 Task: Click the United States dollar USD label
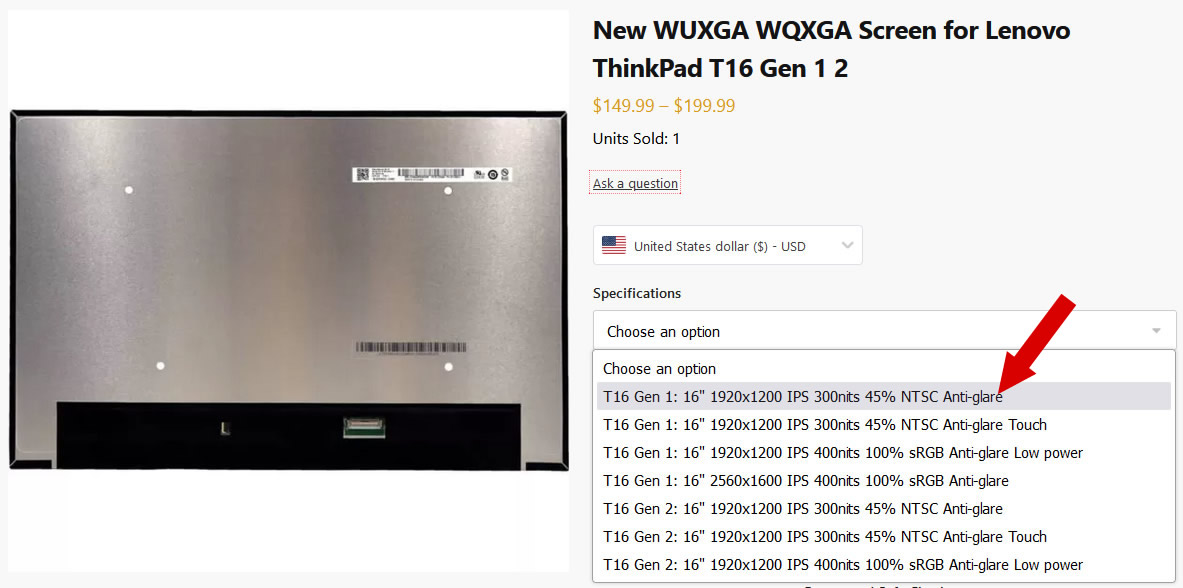(720, 246)
